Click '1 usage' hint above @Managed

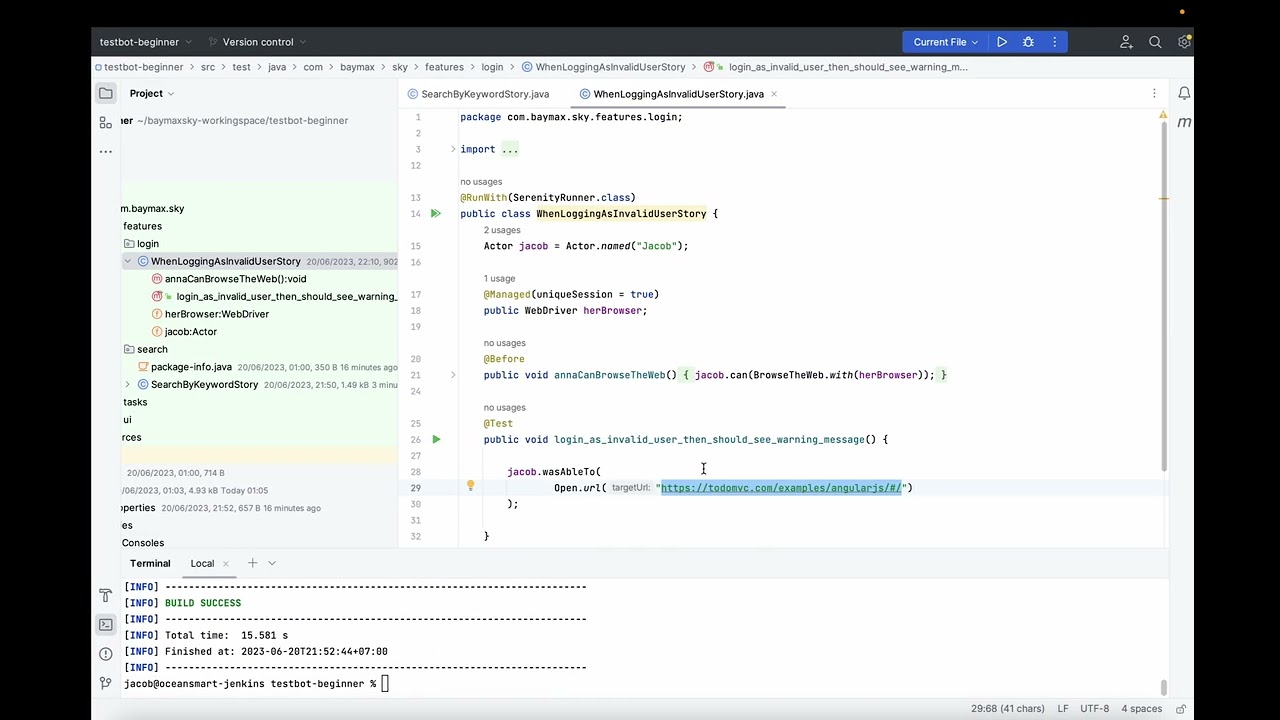pos(499,278)
